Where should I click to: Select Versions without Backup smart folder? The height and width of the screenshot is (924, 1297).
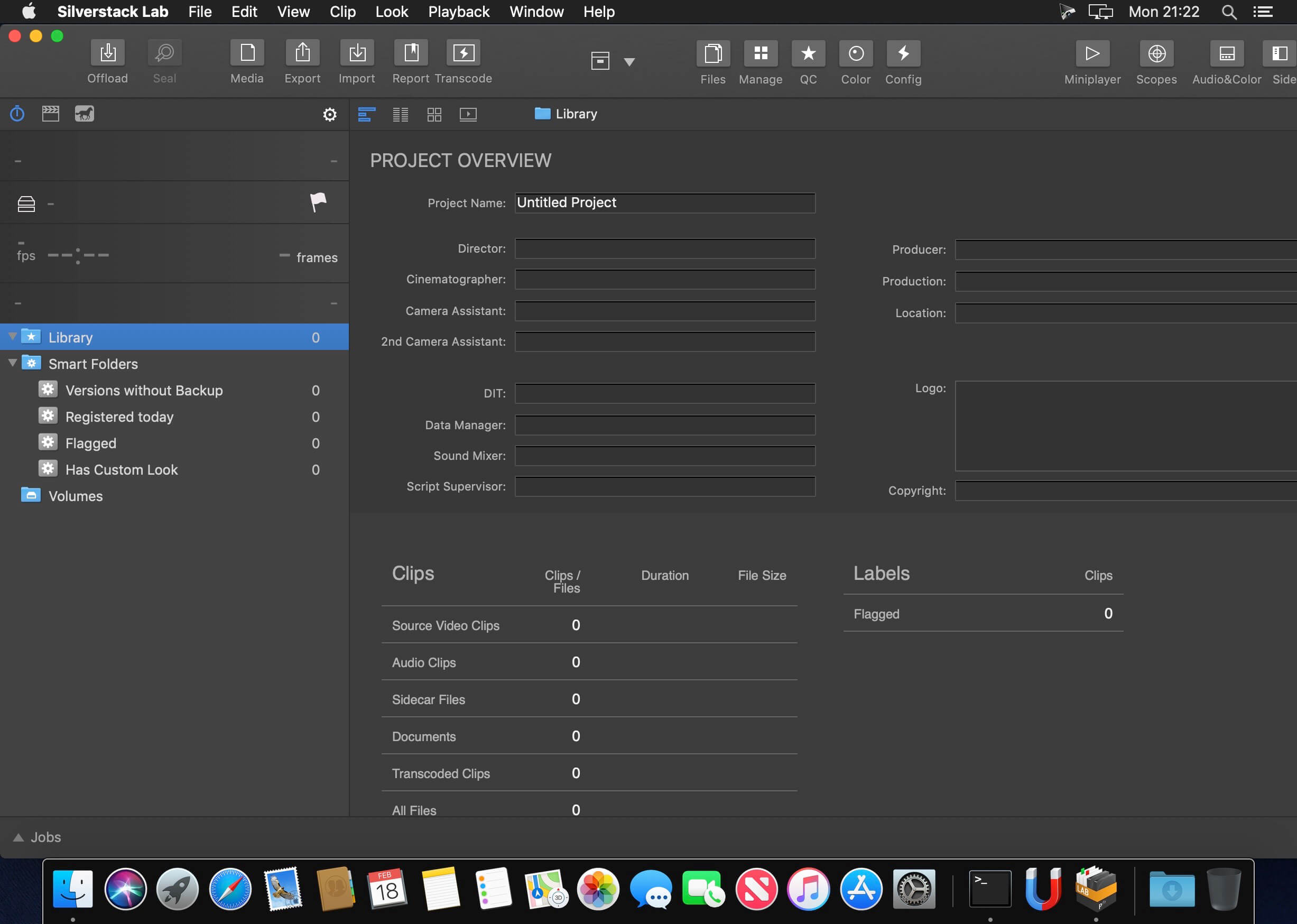174,390
